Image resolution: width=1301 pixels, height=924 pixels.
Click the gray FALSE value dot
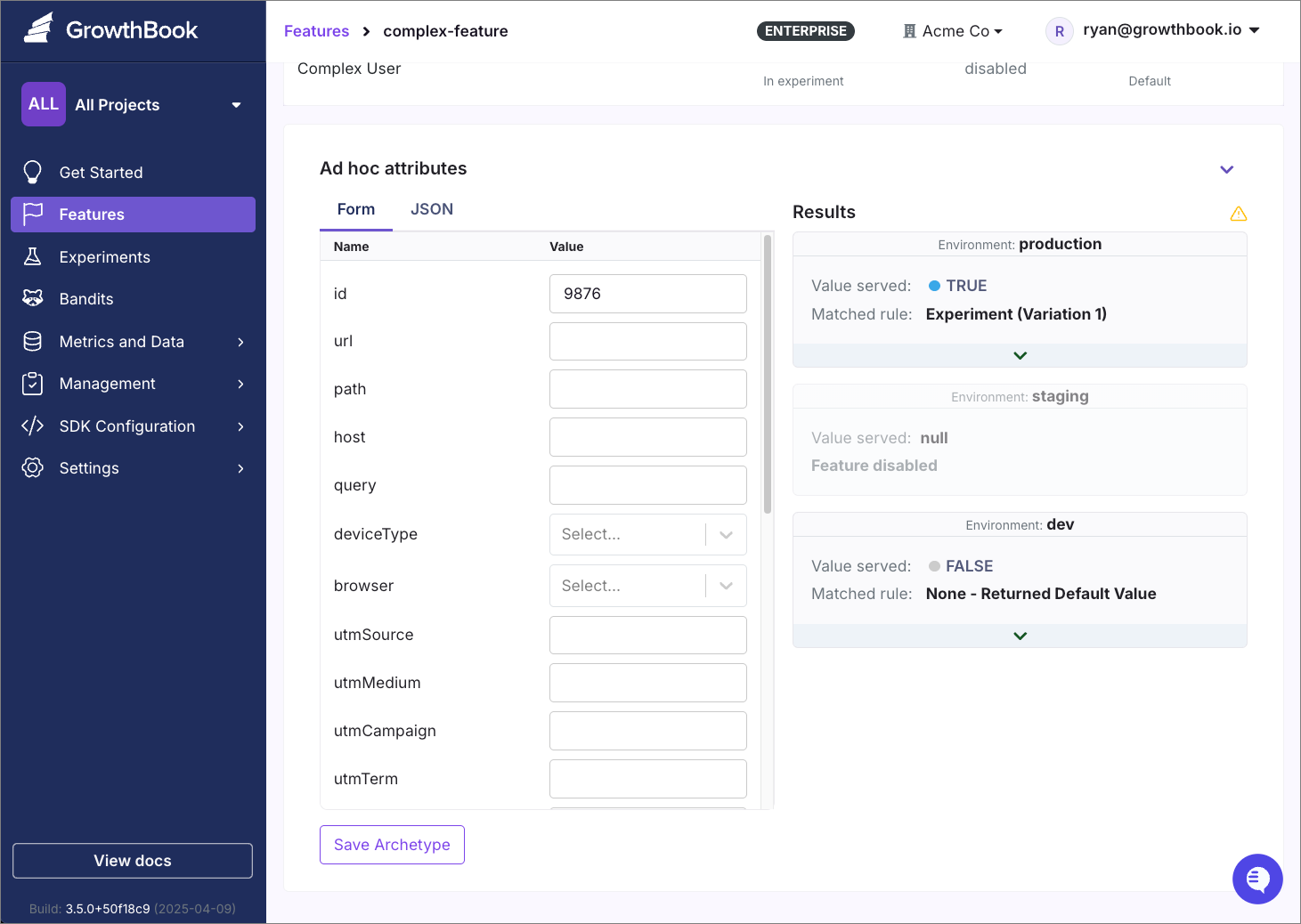point(934,566)
